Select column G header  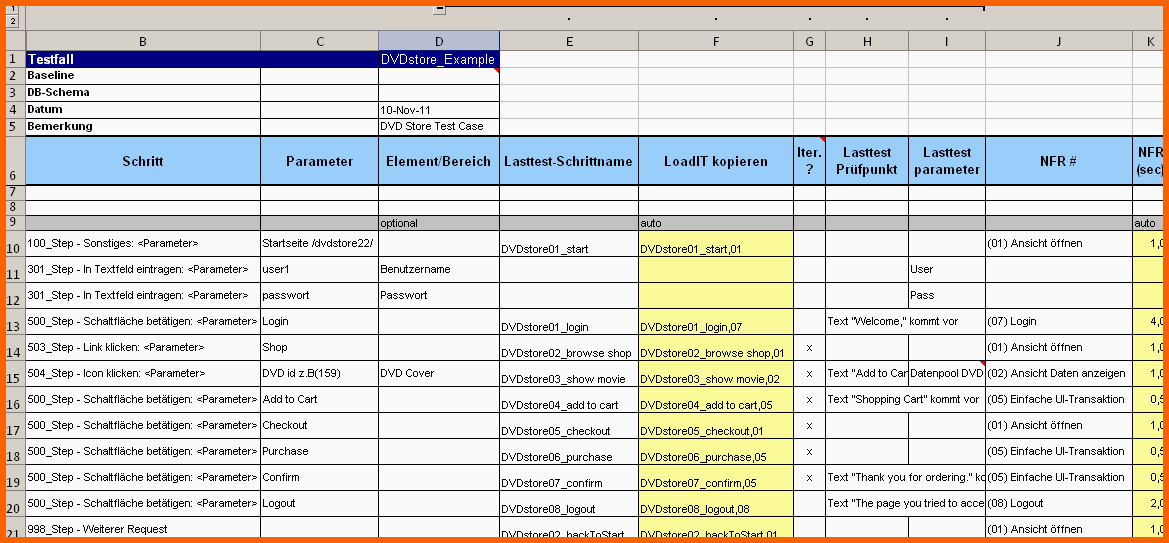coord(810,42)
